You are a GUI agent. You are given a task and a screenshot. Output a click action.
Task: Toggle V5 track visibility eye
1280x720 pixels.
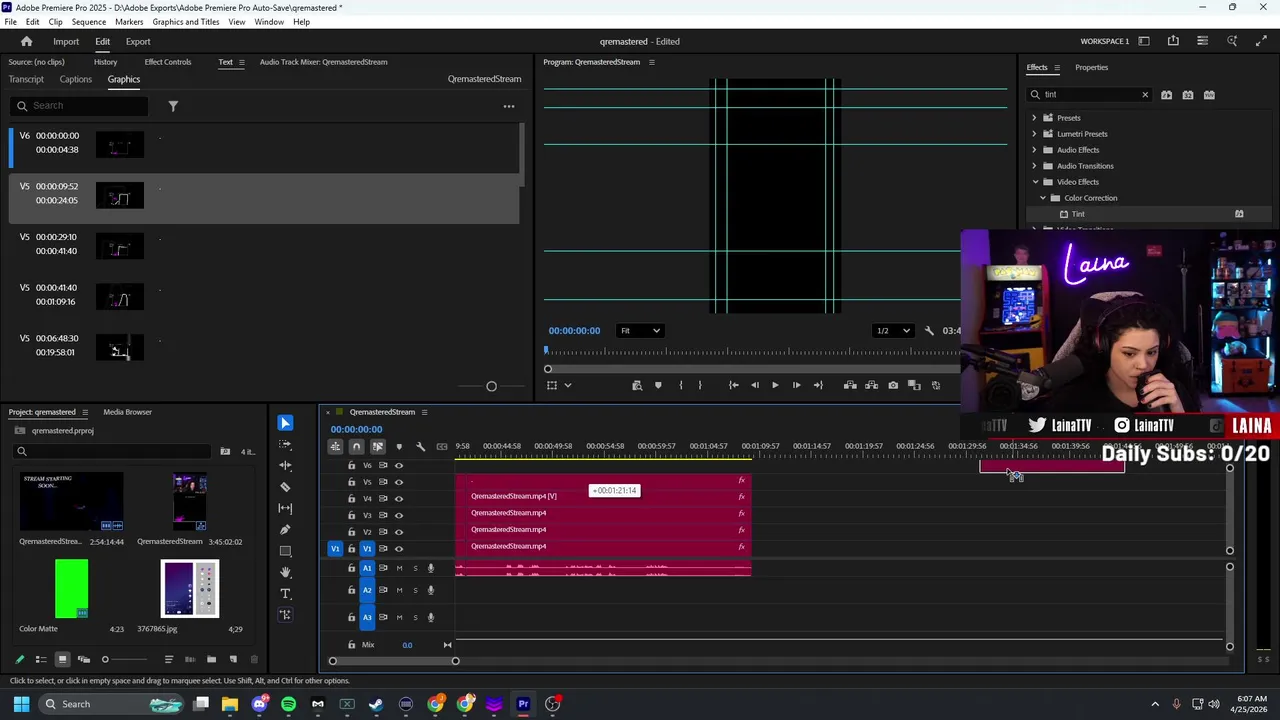[398, 482]
